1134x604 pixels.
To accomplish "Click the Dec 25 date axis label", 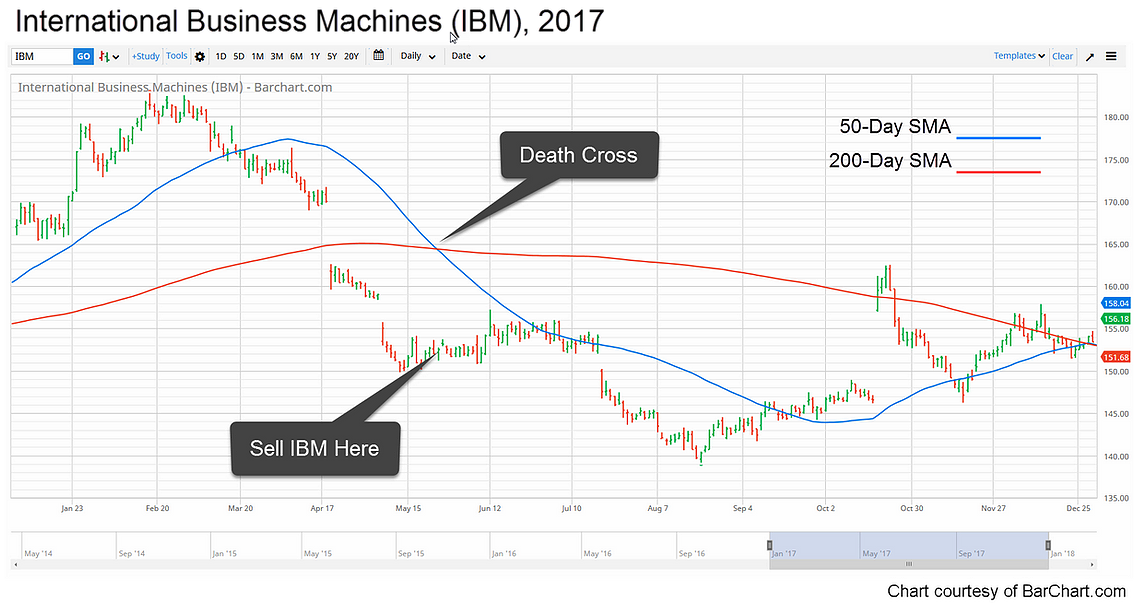I will 1078,509.
